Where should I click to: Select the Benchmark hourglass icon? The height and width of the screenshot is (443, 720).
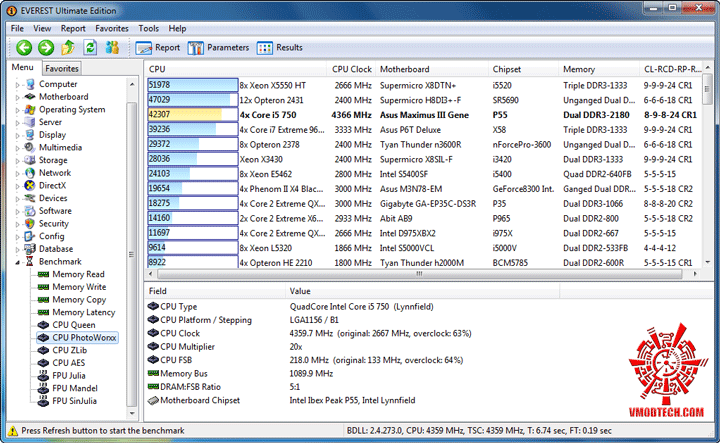click(x=30, y=262)
